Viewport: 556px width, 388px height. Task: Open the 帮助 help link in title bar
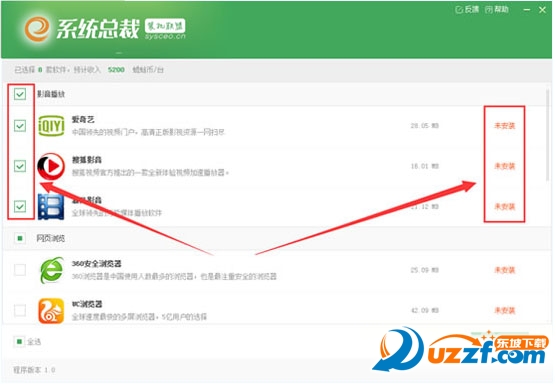pos(497,10)
